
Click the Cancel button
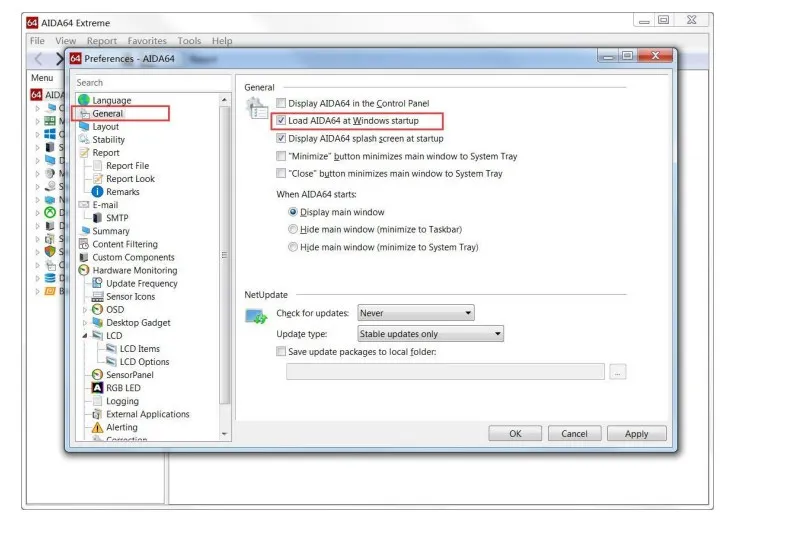(575, 434)
